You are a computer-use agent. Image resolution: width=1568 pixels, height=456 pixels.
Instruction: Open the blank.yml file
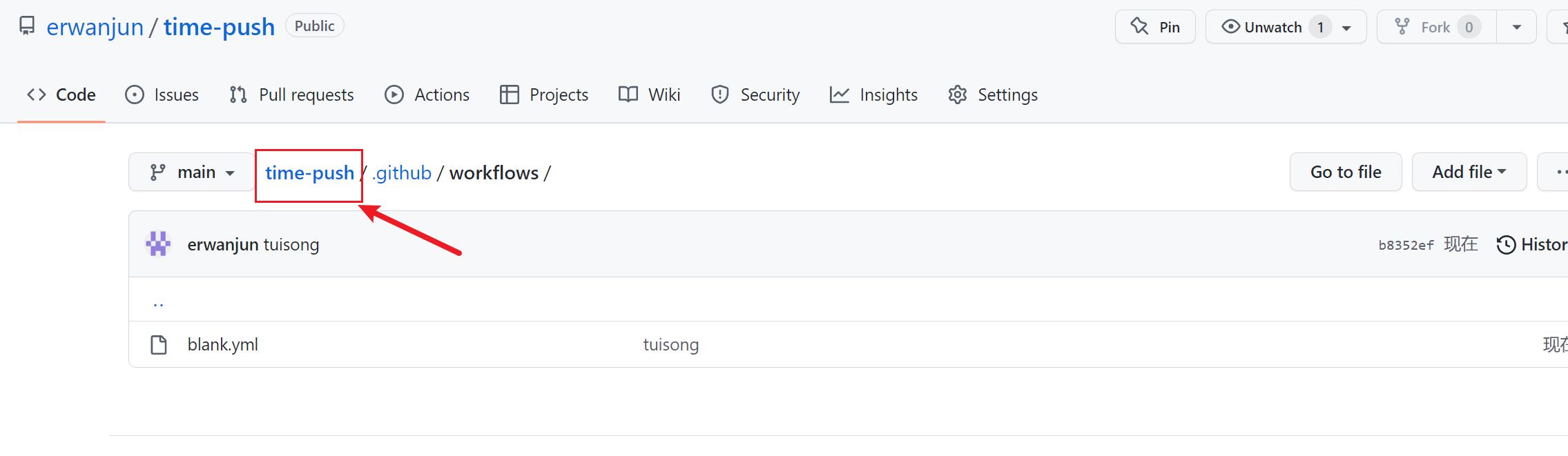pyautogui.click(x=222, y=344)
